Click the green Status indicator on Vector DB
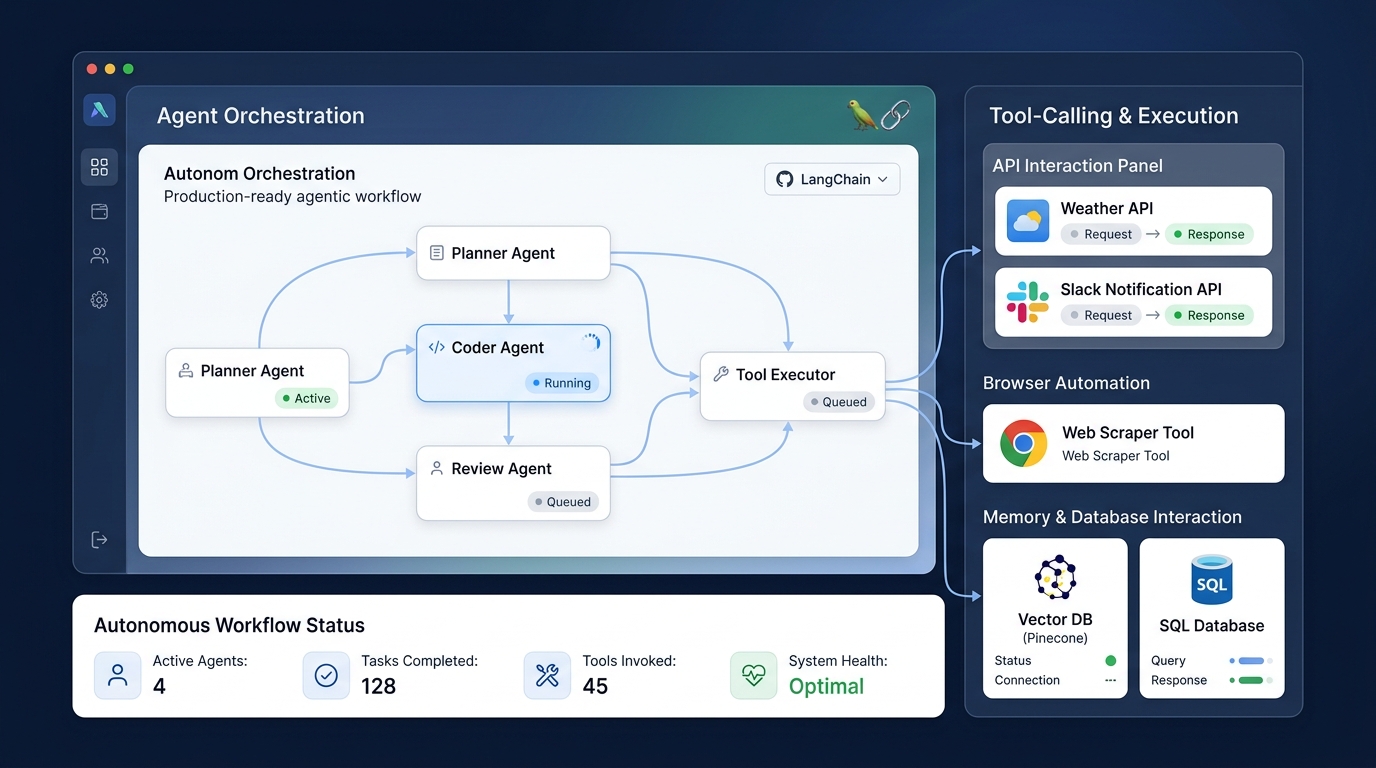 (x=1110, y=661)
